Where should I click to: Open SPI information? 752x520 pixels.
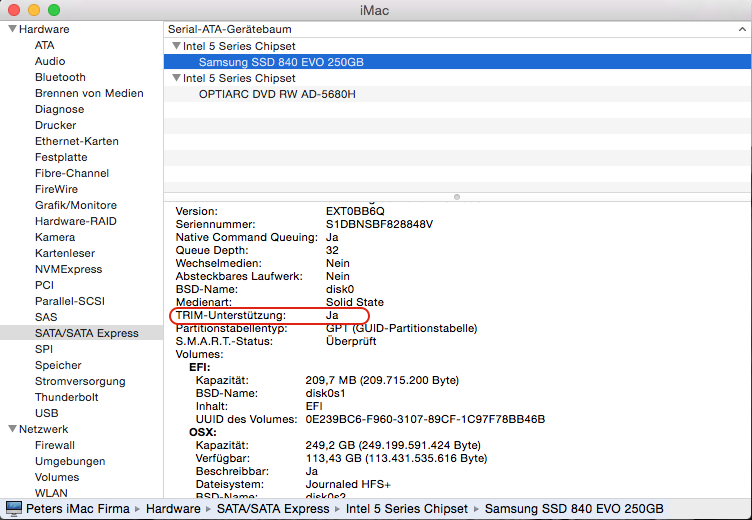tap(44, 349)
